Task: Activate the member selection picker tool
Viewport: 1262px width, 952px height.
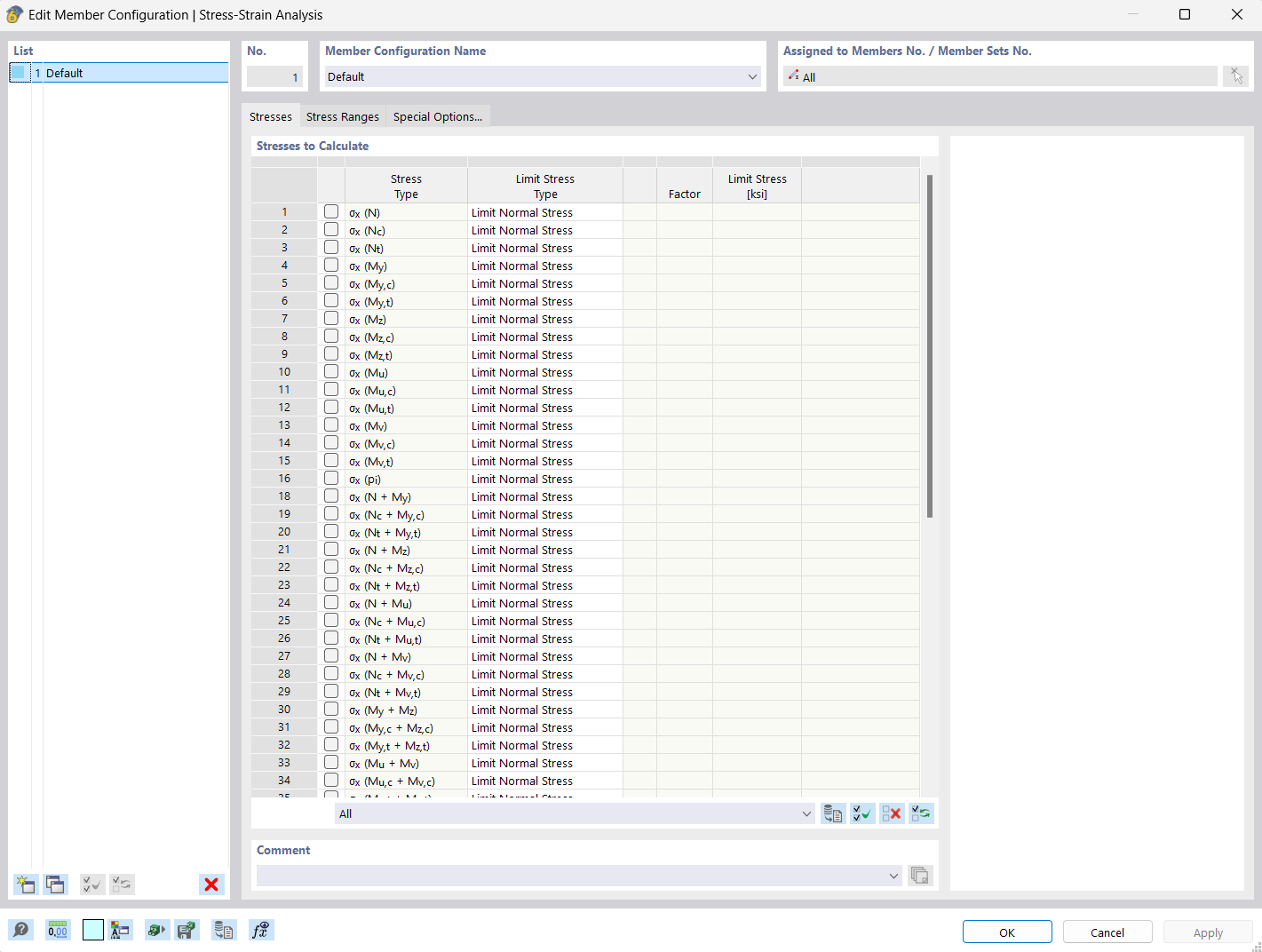Action: [1235, 75]
